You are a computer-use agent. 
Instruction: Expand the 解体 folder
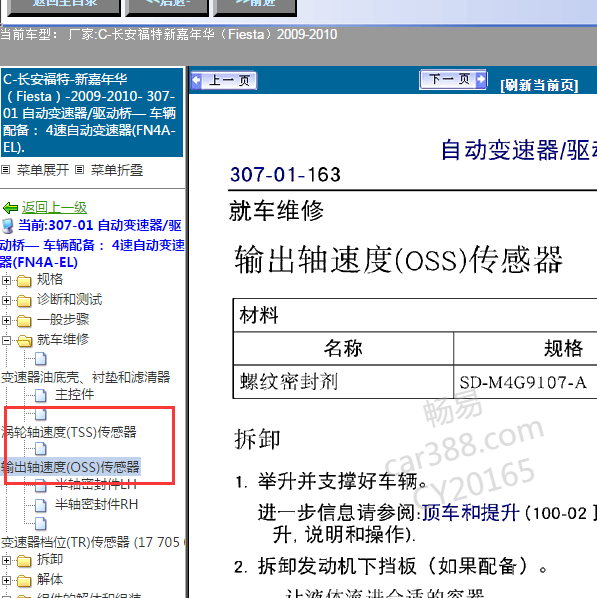coord(6,580)
